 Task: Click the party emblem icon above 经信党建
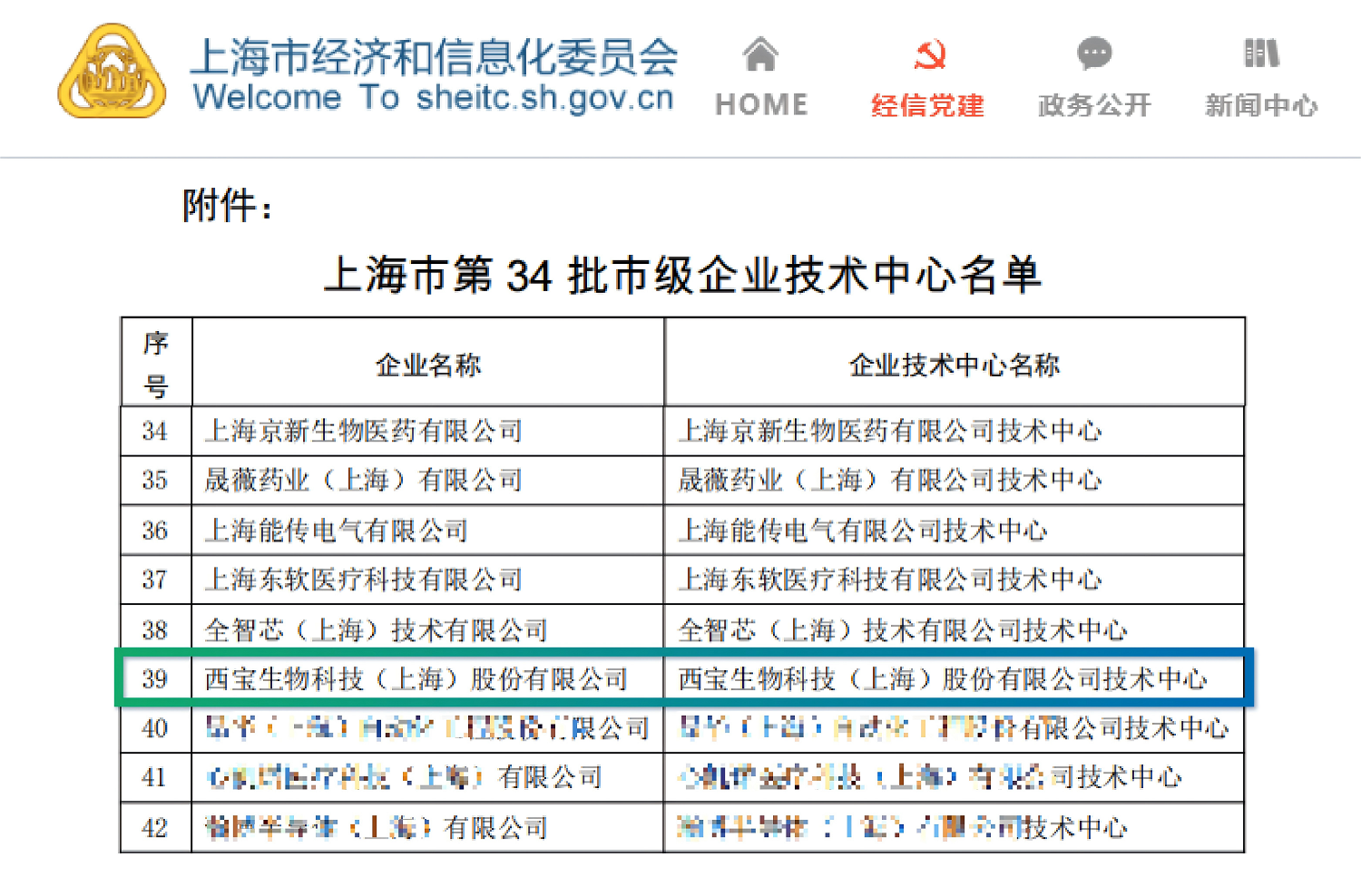click(x=928, y=54)
